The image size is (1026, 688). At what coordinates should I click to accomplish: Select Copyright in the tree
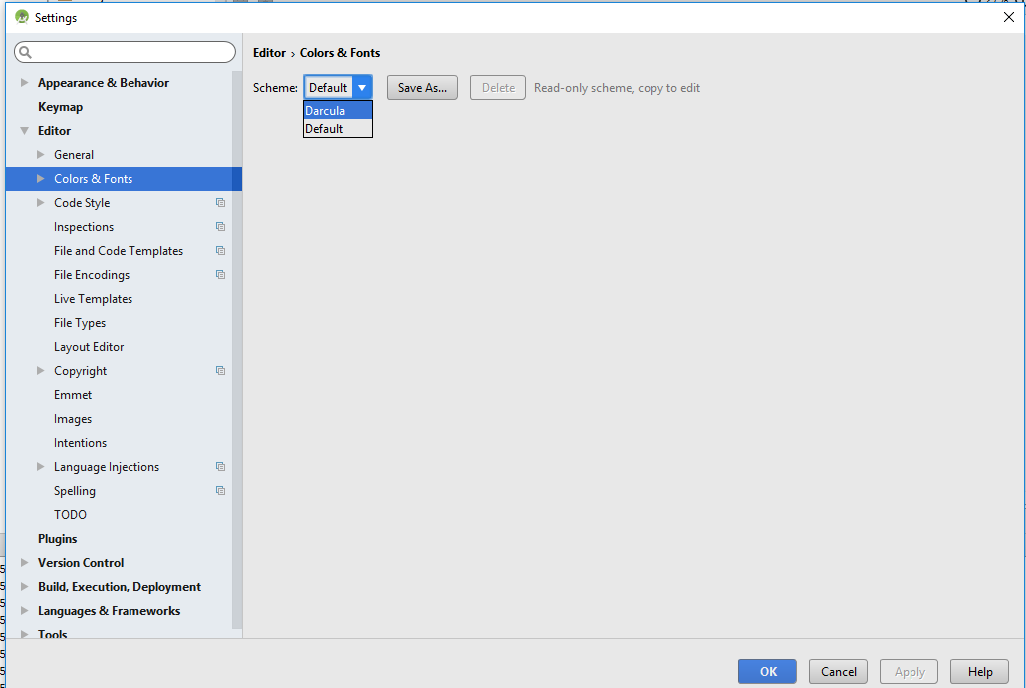click(x=80, y=371)
